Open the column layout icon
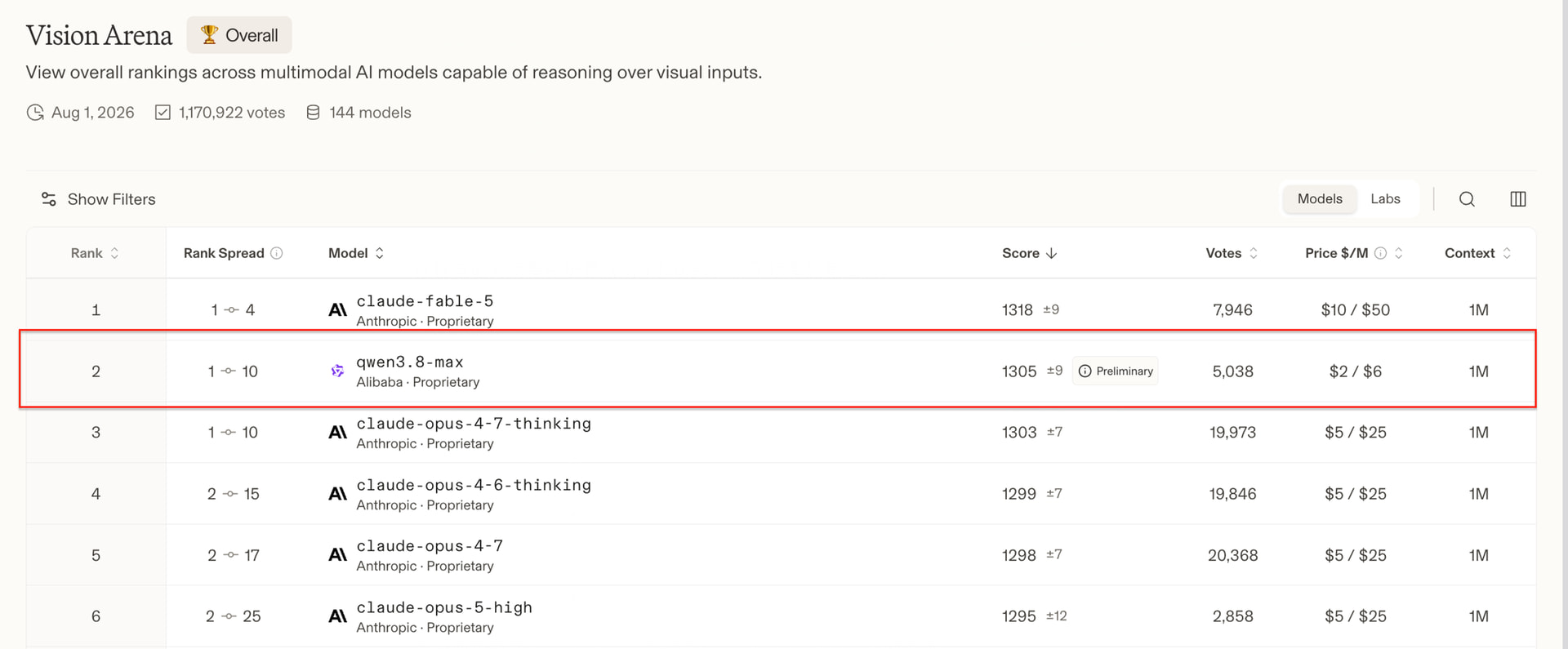The width and height of the screenshot is (1568, 649). (1518, 199)
